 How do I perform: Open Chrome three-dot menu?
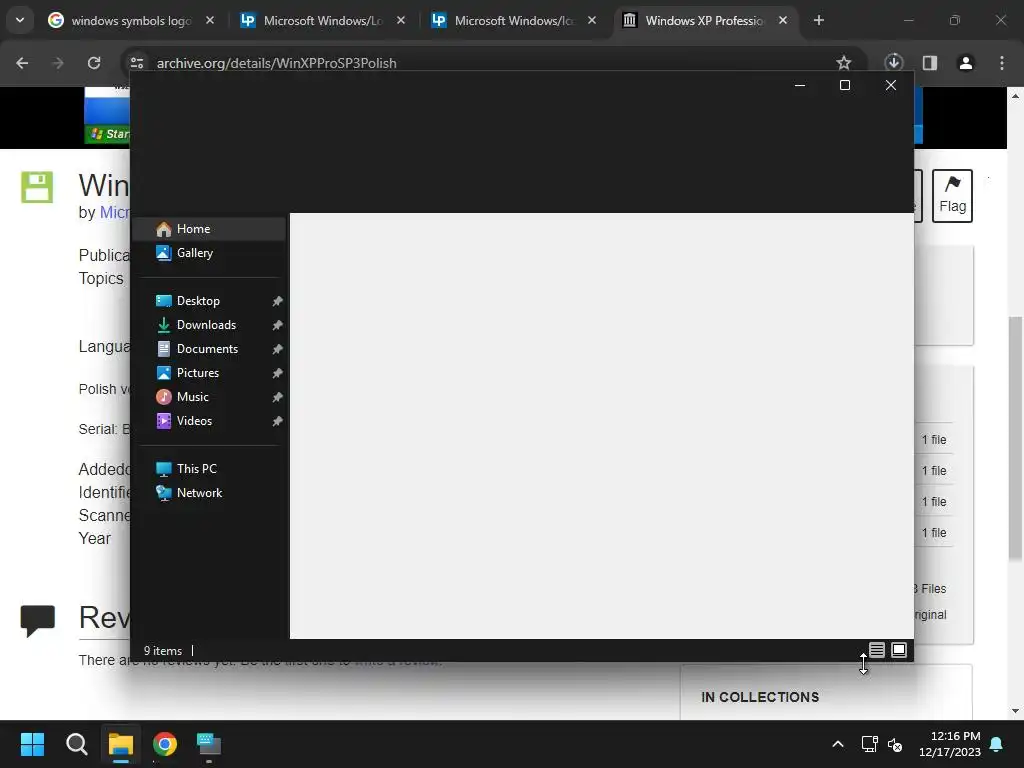(x=1002, y=63)
